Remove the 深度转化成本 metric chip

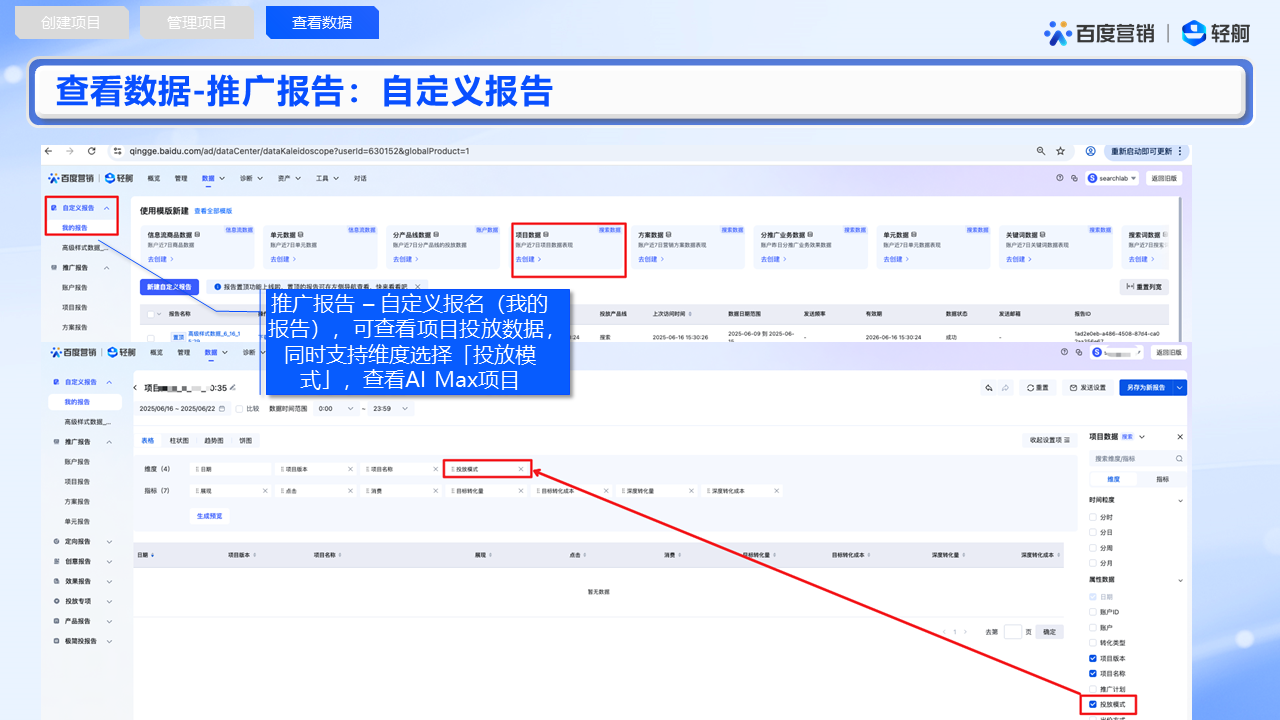pos(776,491)
